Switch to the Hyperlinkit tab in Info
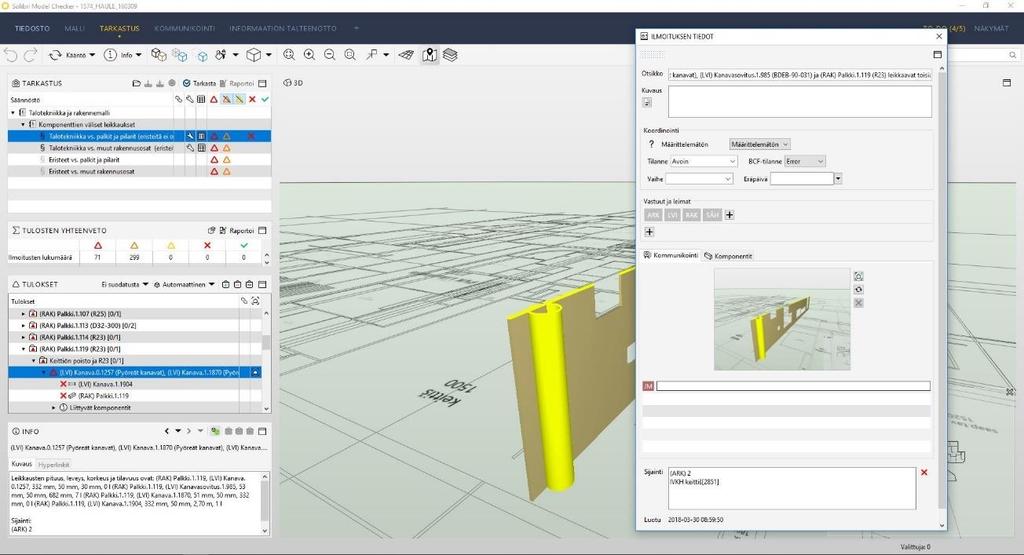This screenshot has width=1024, height=555. pyautogui.click(x=54, y=464)
